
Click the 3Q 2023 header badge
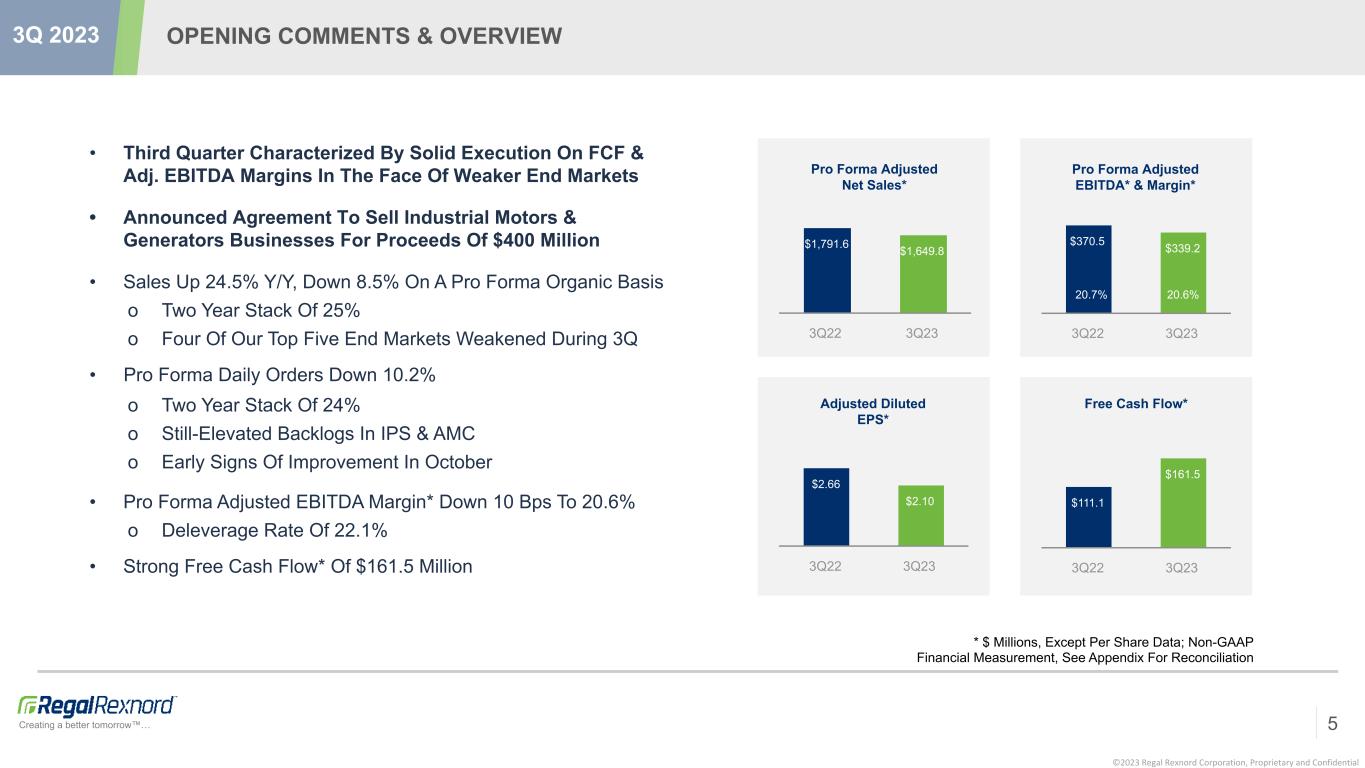(56, 36)
